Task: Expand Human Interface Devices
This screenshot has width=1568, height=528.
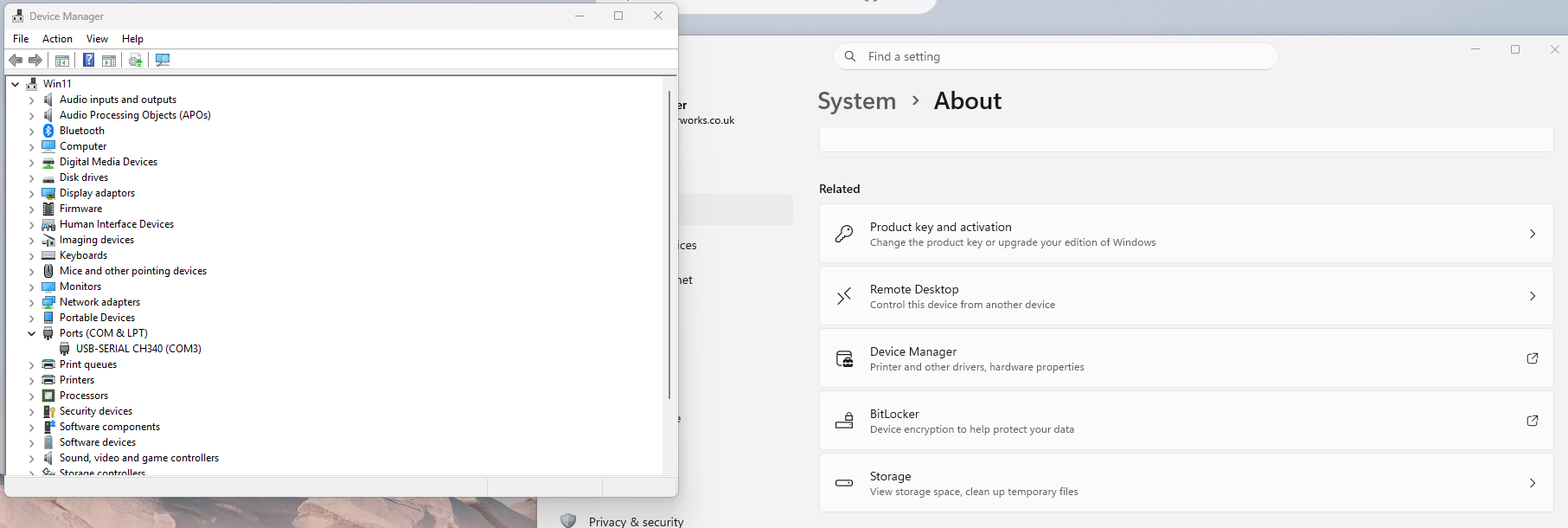Action: [32, 225]
